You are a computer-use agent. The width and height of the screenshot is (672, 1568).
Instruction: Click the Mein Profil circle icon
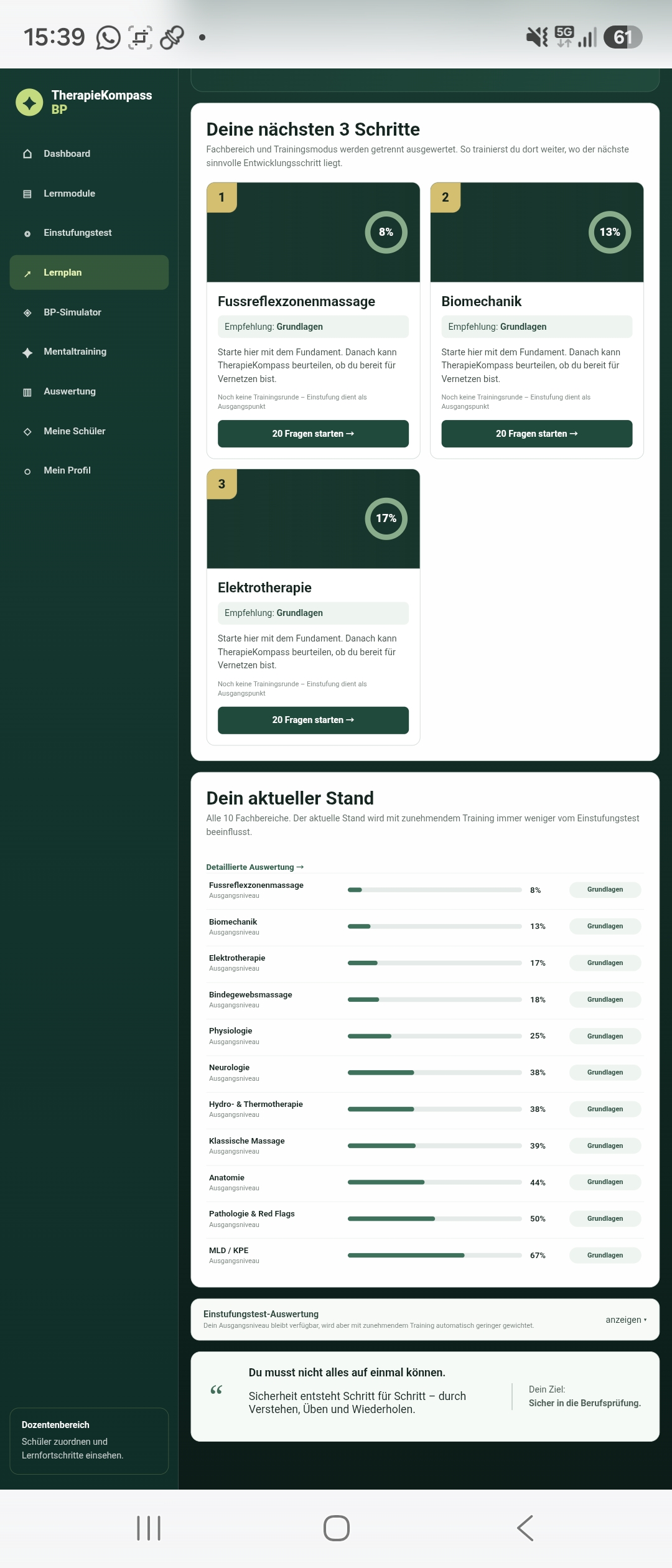click(27, 471)
